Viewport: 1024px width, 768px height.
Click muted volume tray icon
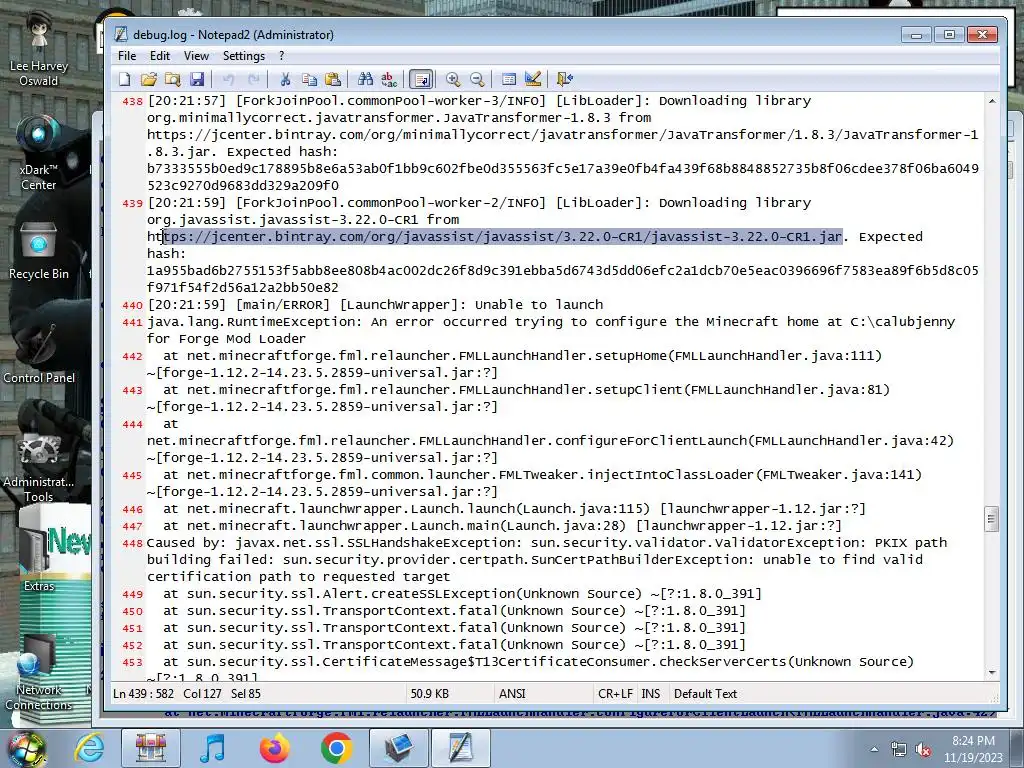click(x=923, y=749)
